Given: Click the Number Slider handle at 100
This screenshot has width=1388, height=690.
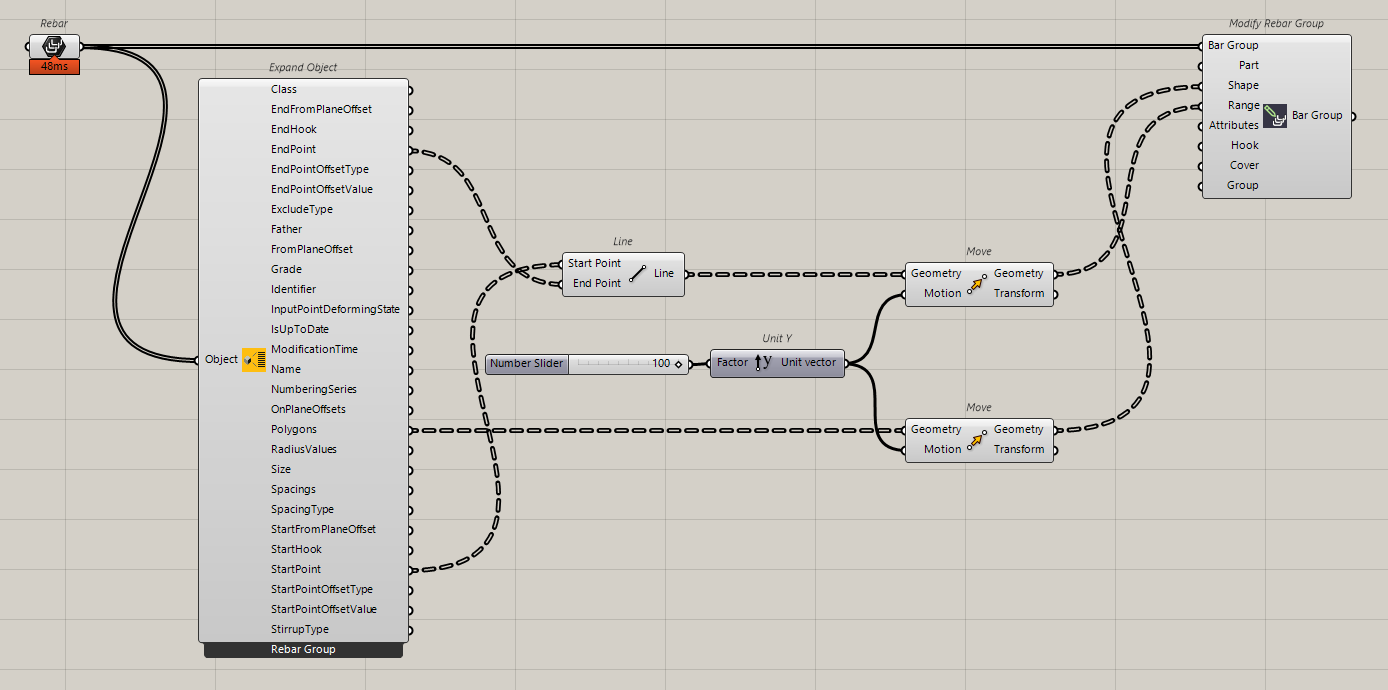Looking at the screenshot, I should (x=679, y=364).
